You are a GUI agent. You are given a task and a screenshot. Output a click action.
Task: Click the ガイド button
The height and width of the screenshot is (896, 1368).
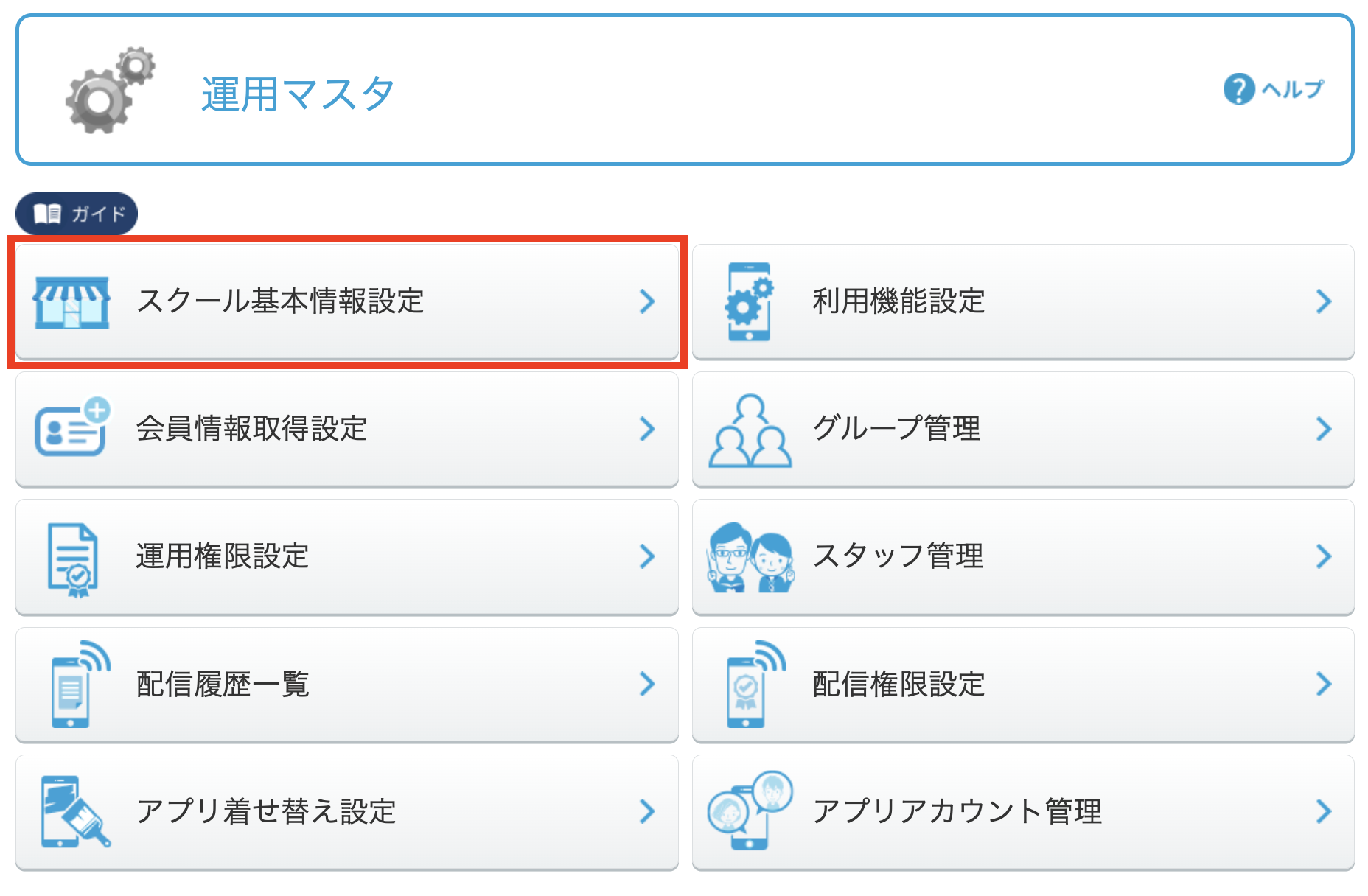[x=77, y=213]
